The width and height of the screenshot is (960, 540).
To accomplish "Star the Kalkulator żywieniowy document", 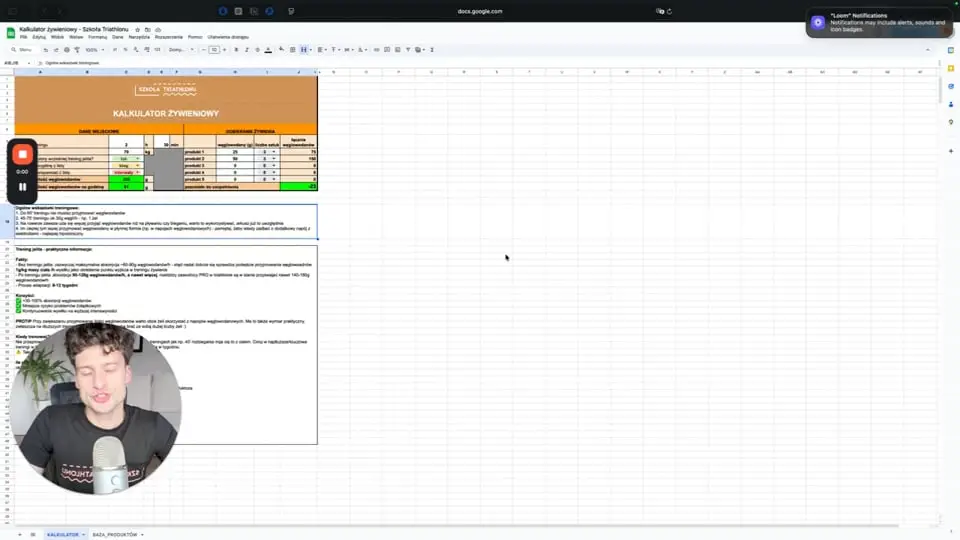I will (137, 29).
